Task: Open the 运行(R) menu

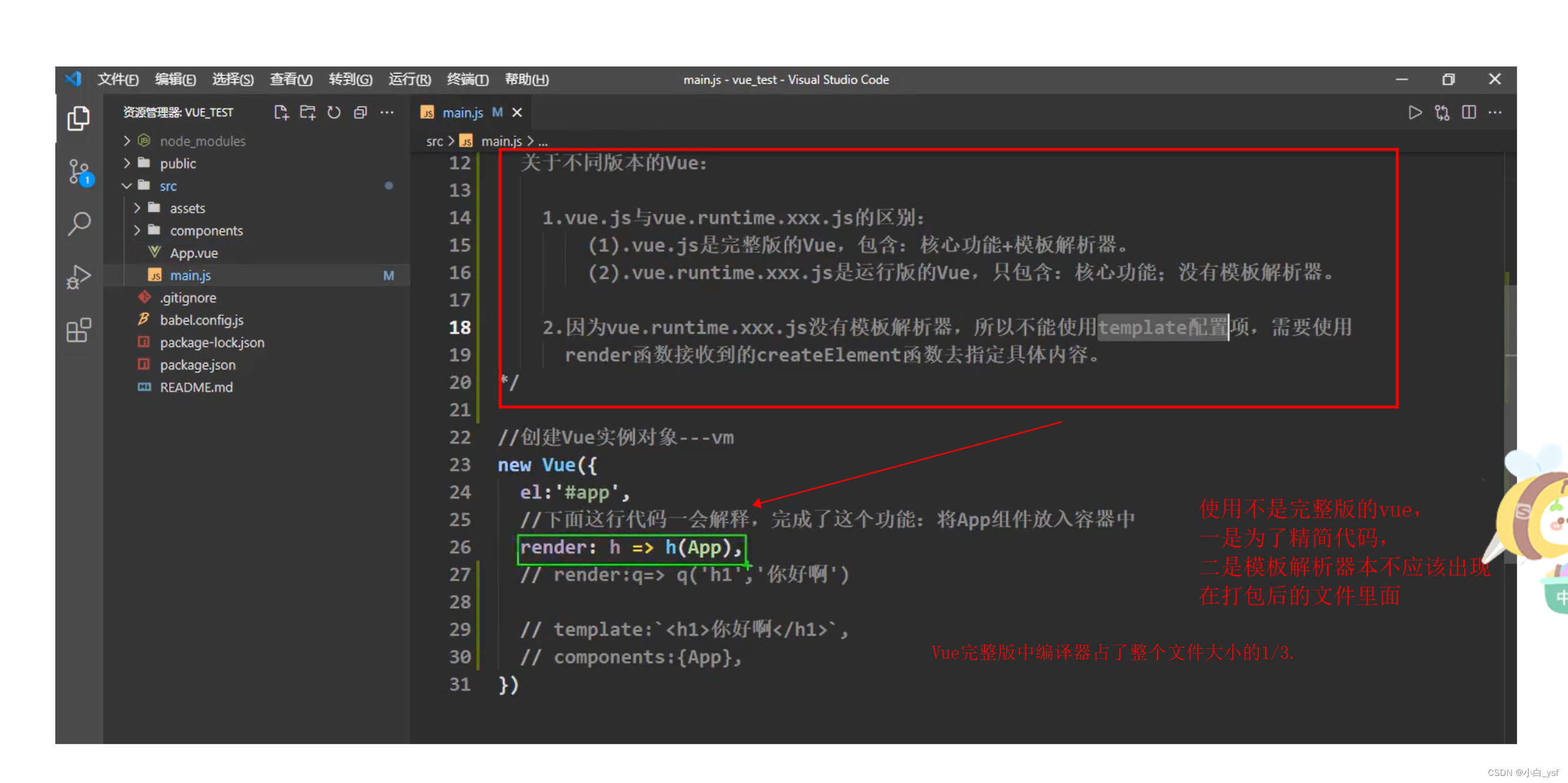Action: pyautogui.click(x=410, y=79)
